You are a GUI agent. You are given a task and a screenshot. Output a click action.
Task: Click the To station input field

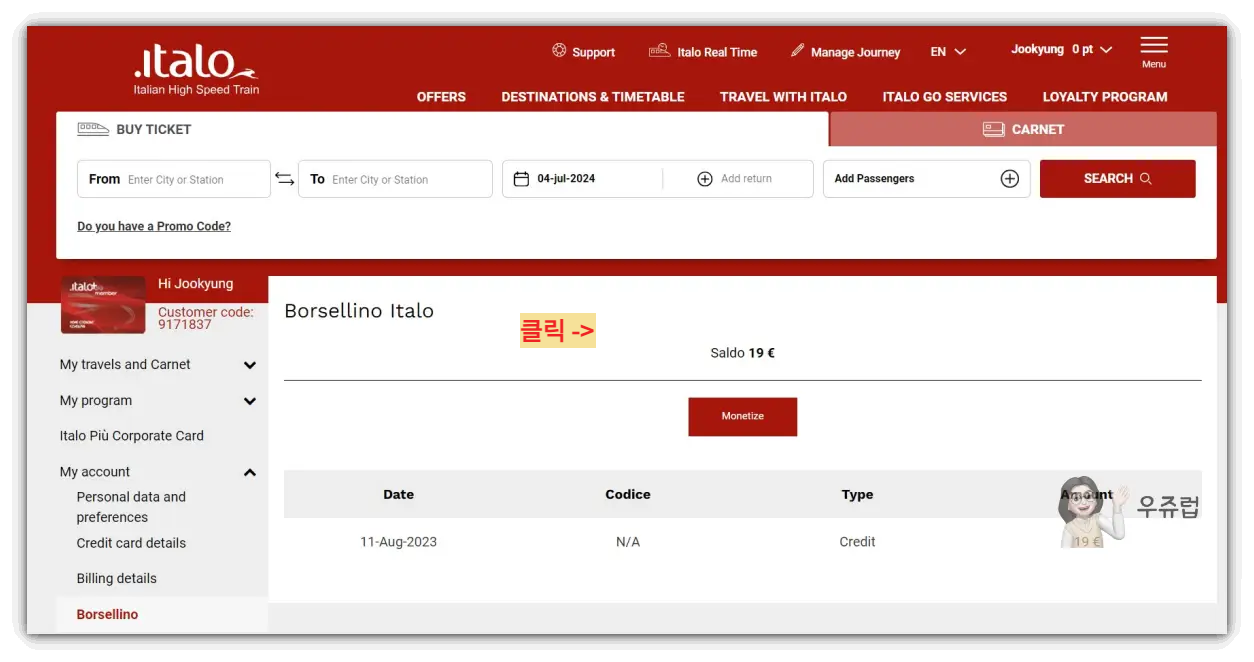(x=395, y=179)
